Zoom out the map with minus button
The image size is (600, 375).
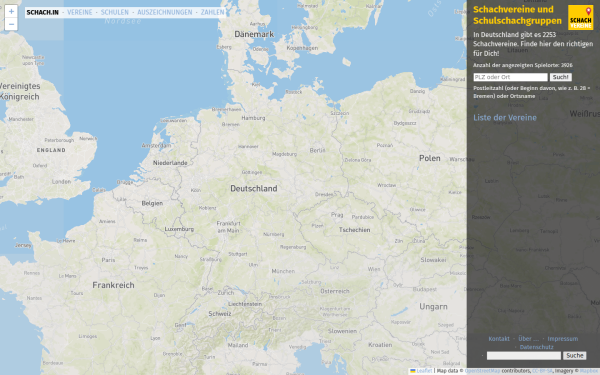click(x=11, y=24)
